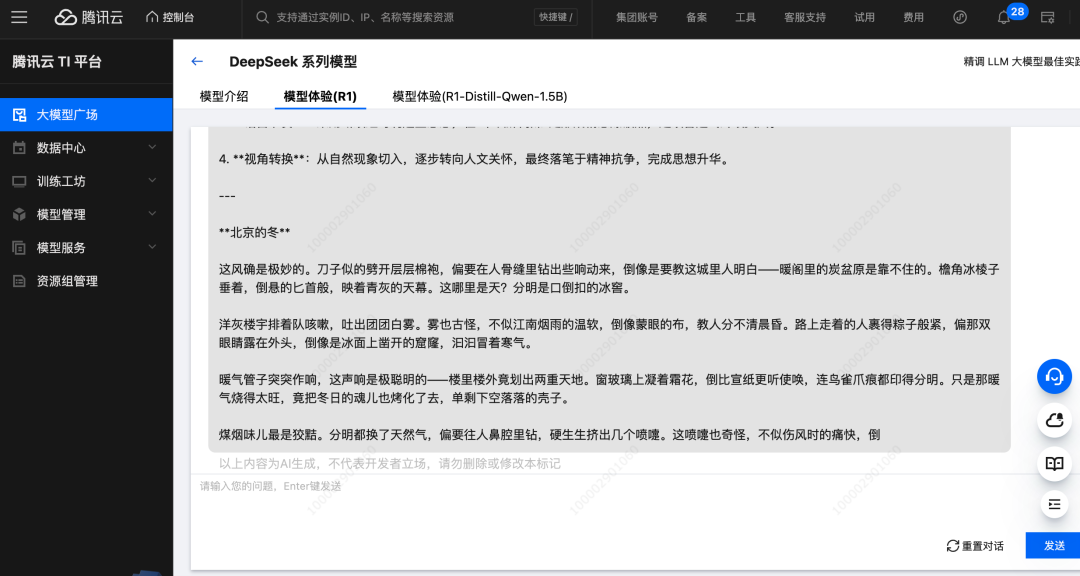
Task: Click the paragraph starting 这风确是极妙的
Action: tap(609, 278)
